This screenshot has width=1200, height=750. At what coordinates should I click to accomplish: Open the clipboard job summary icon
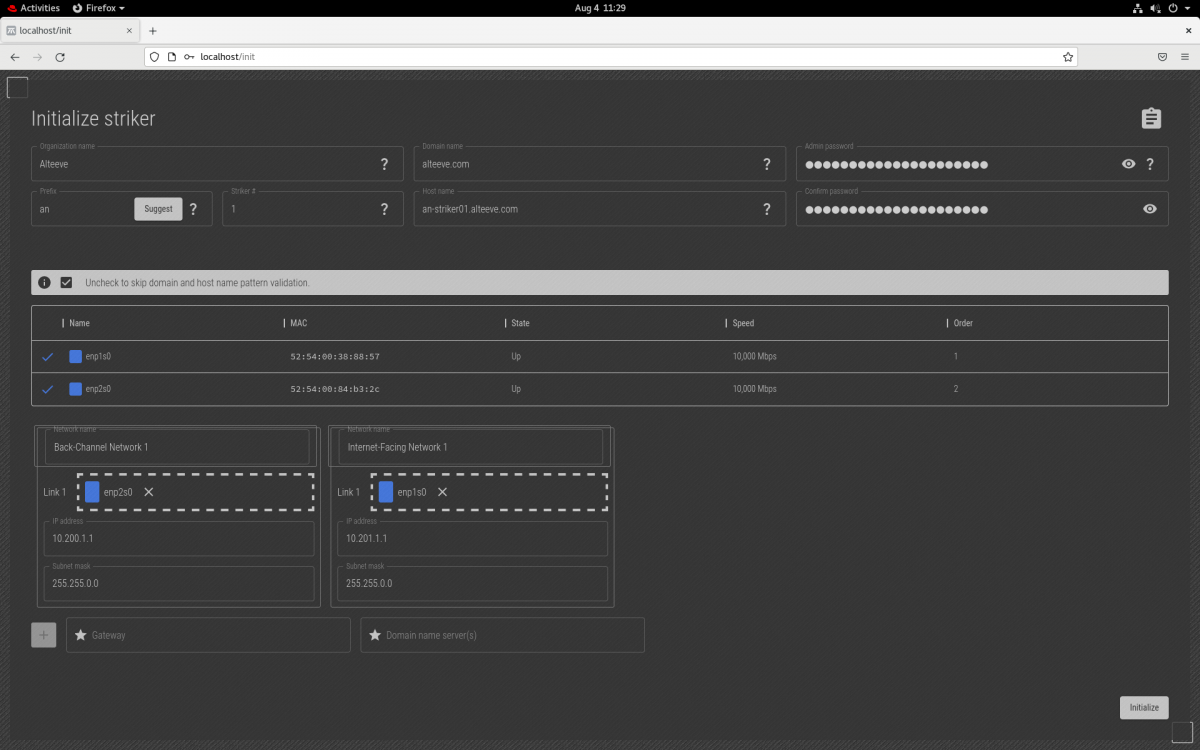(1151, 119)
